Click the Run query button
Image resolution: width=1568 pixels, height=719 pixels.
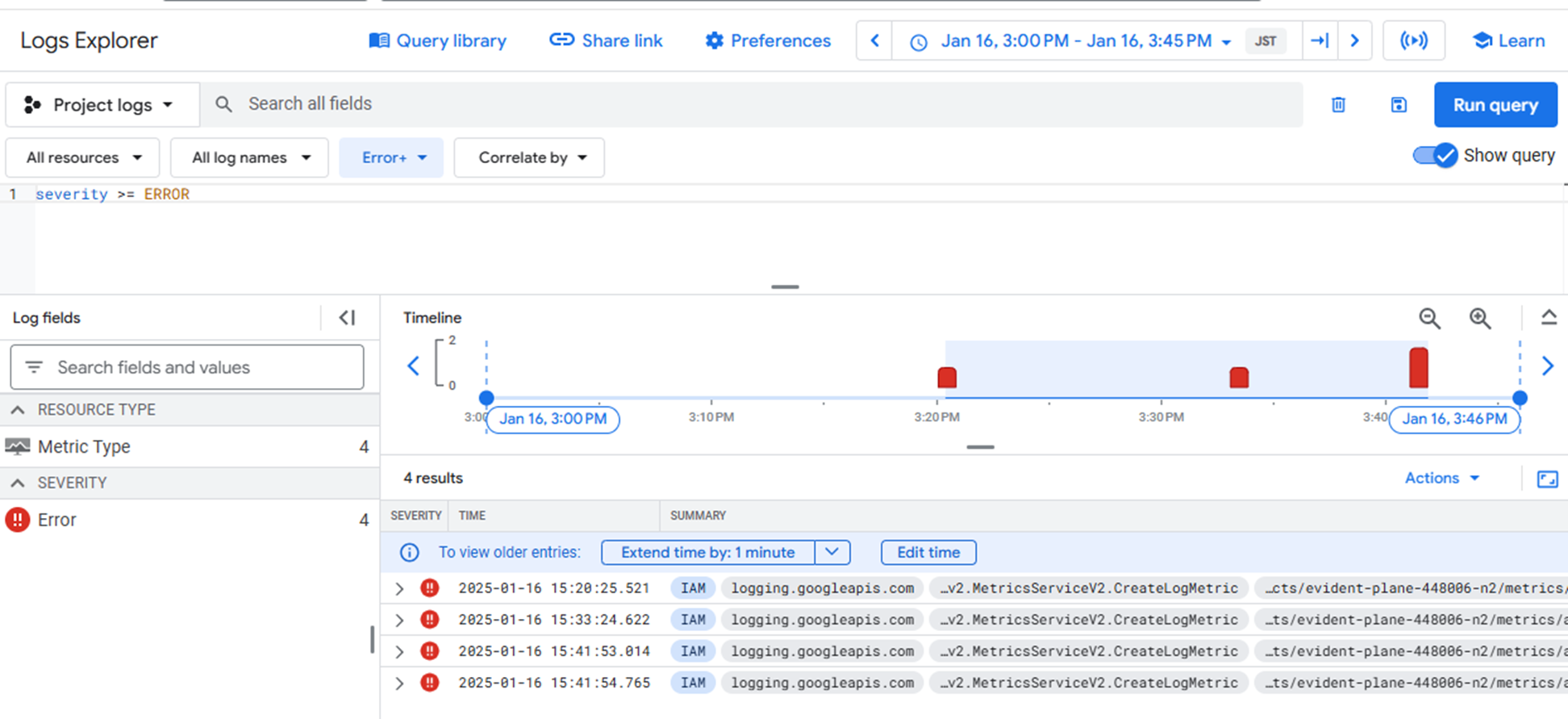[1495, 105]
